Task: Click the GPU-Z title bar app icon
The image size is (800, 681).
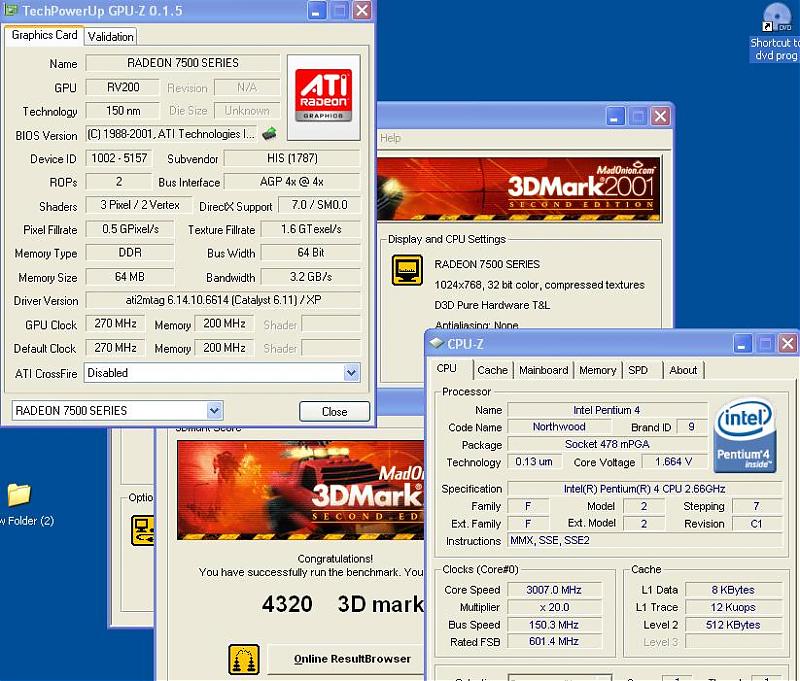Action: coord(10,10)
